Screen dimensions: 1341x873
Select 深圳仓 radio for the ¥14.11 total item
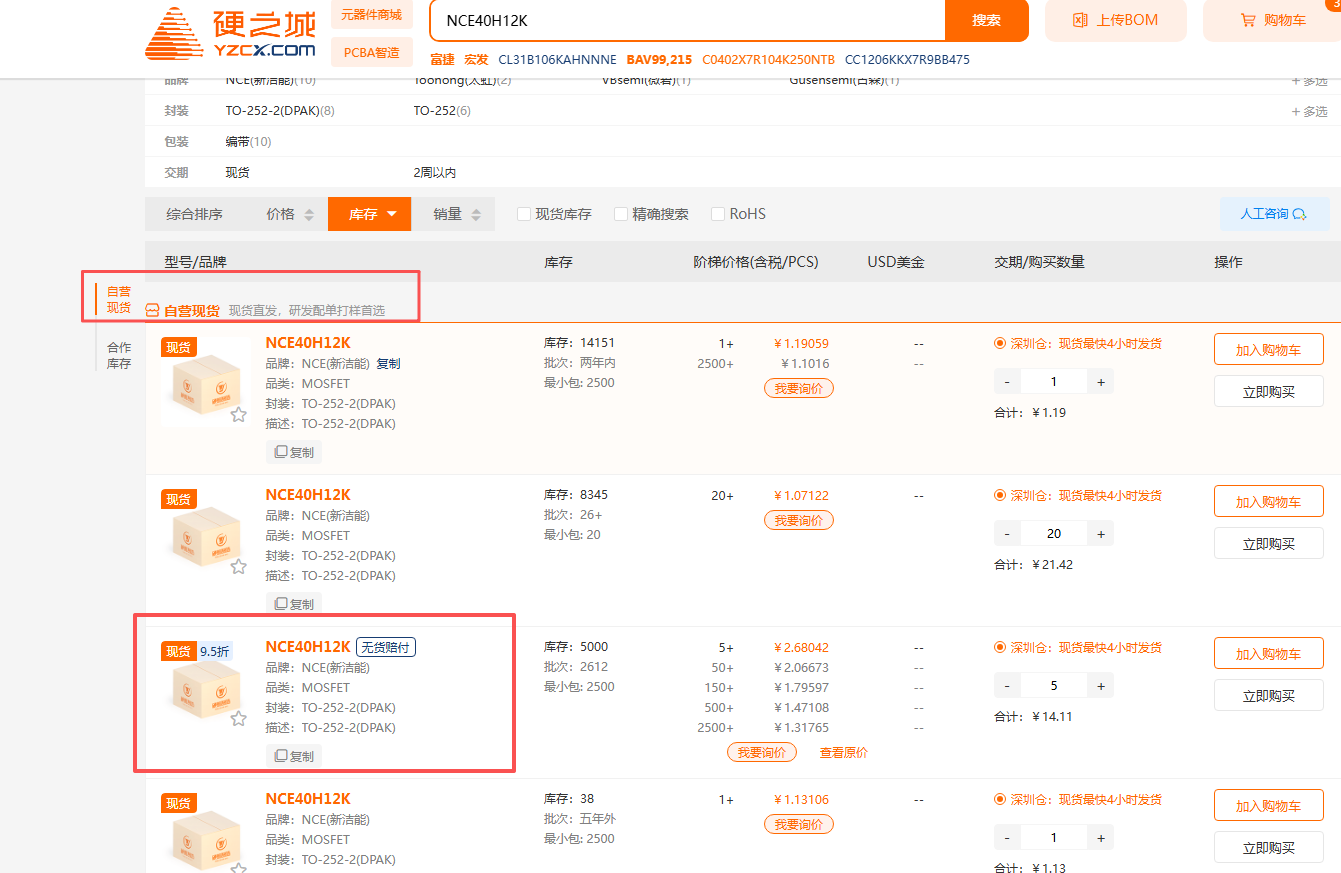coord(1000,647)
